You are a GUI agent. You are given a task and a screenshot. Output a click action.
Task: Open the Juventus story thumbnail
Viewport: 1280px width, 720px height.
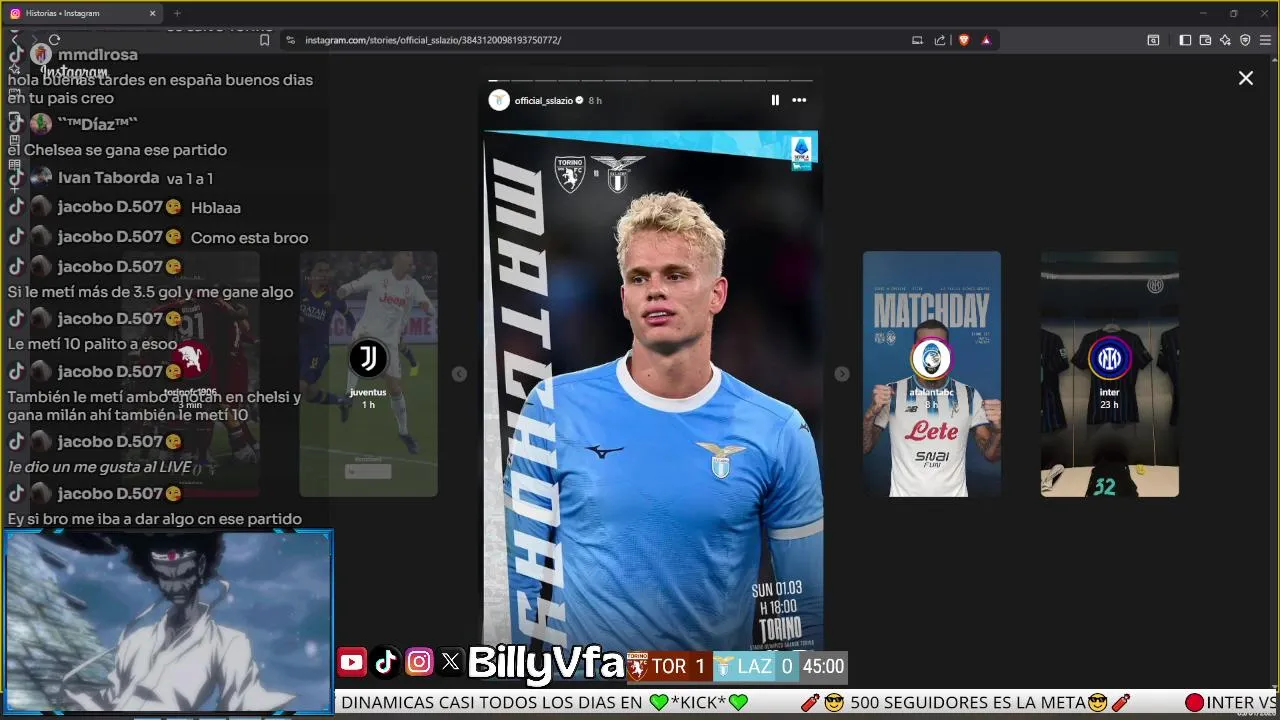[368, 374]
